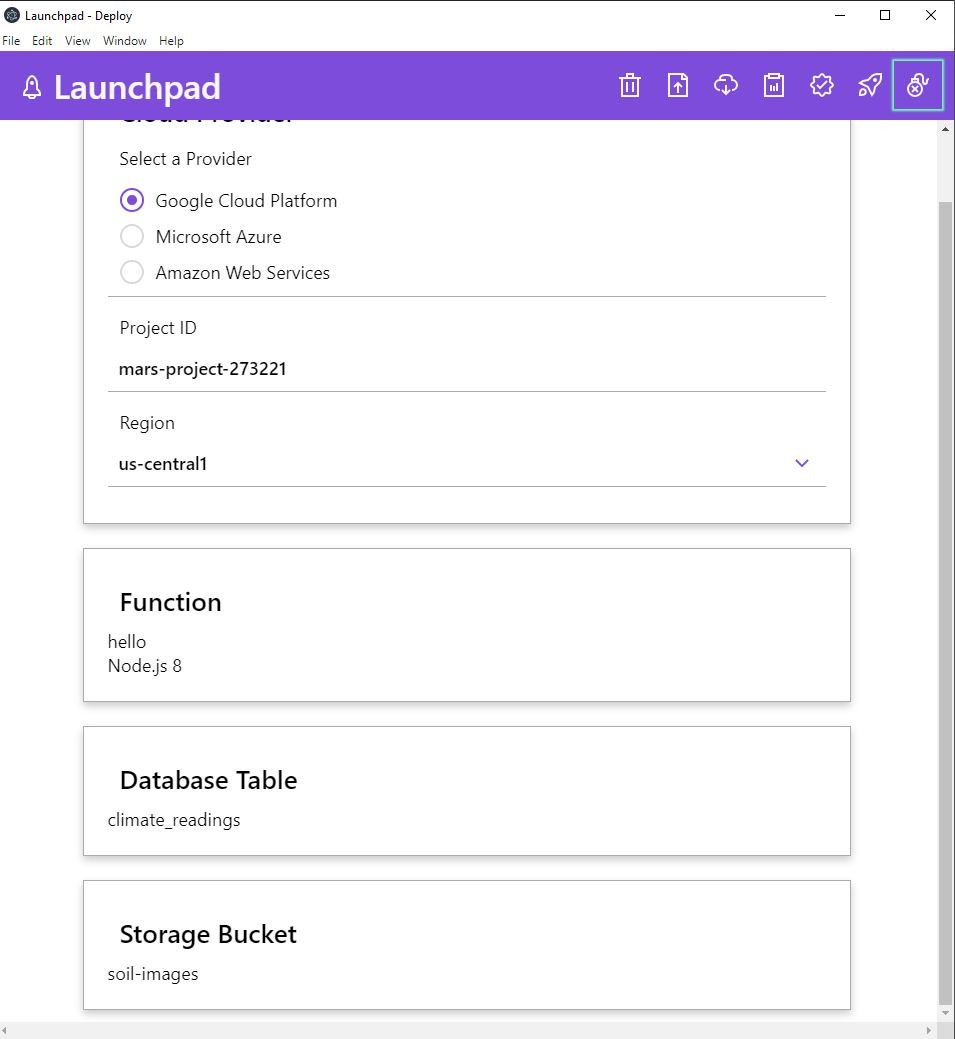Click the Function card with hello
This screenshot has height=1039, width=955.
coord(467,625)
